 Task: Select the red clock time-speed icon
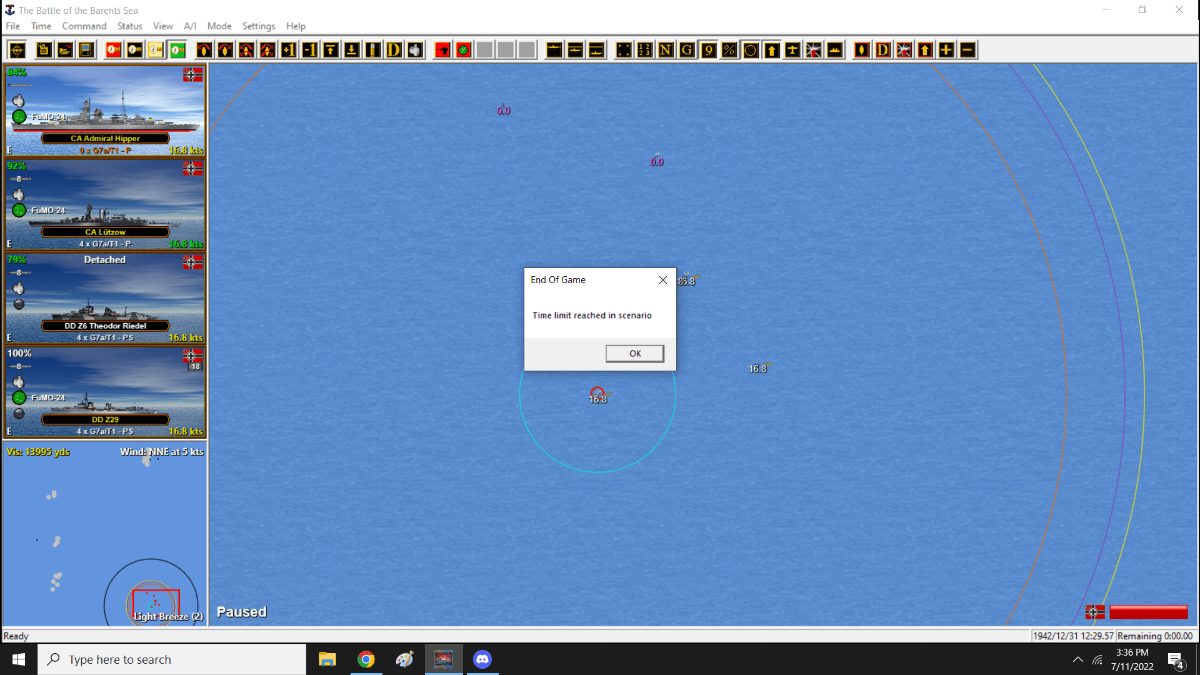point(113,50)
